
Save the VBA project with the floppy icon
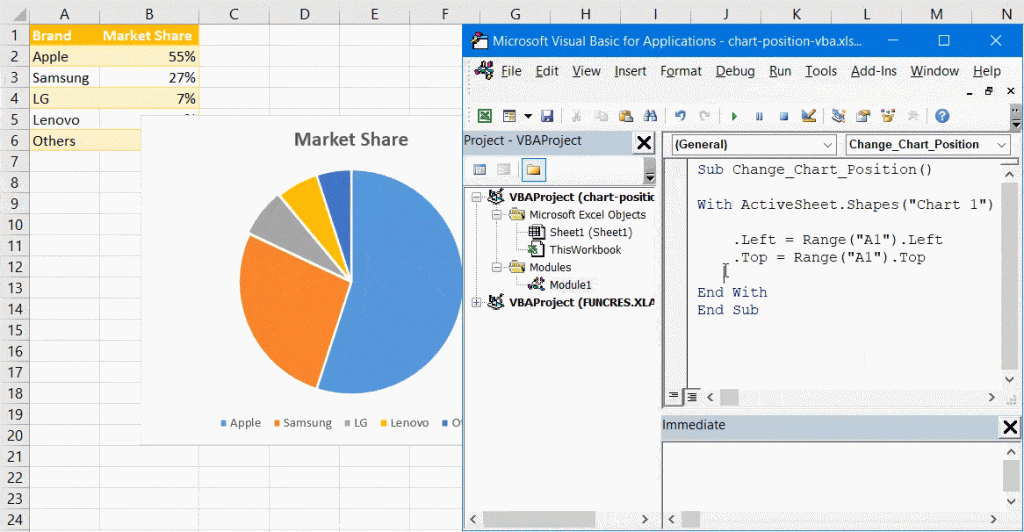pyautogui.click(x=547, y=116)
